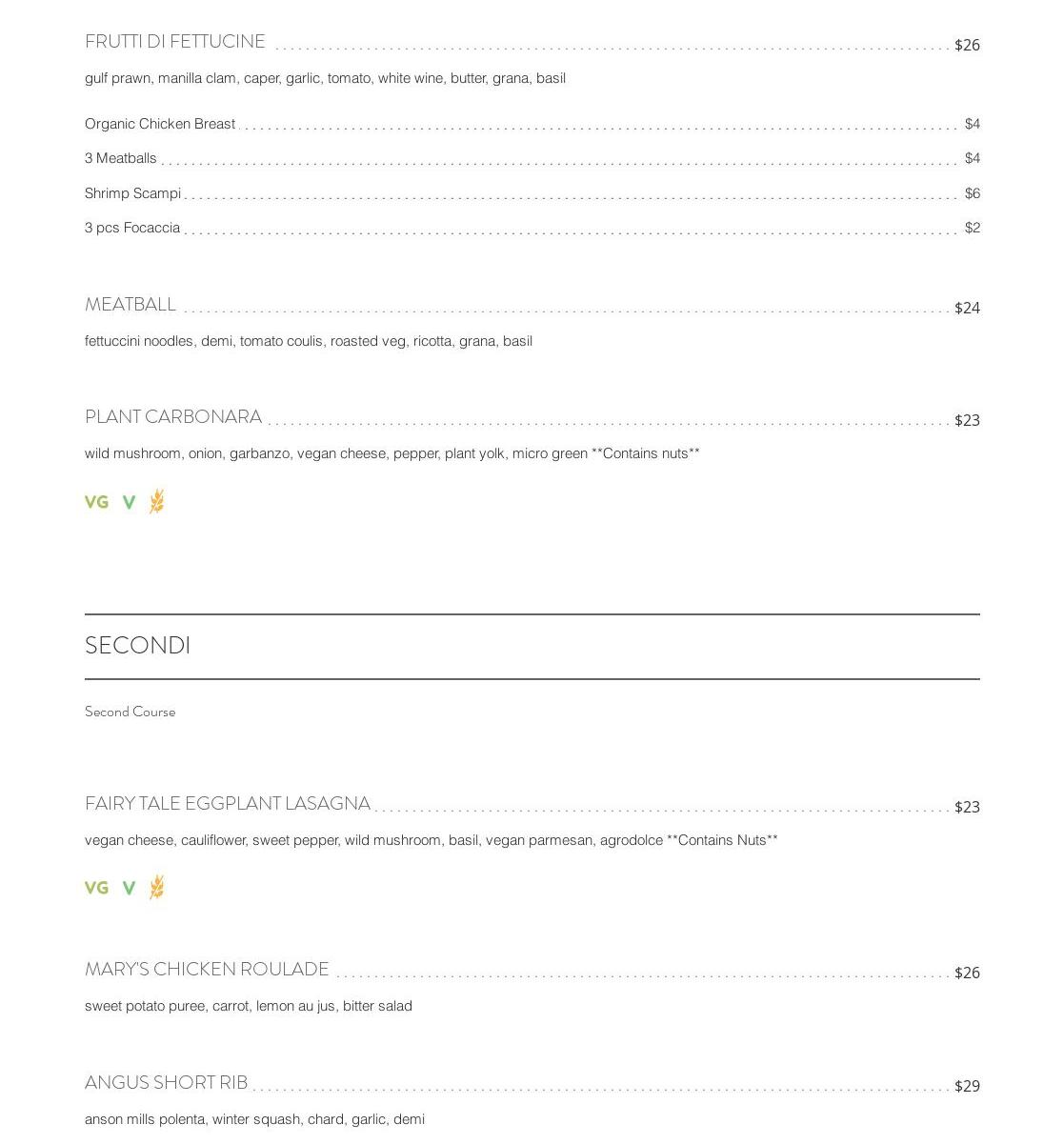Select the 3 pcs Focaccia add-on
Viewport: 1064px width, 1144px height.
(132, 228)
